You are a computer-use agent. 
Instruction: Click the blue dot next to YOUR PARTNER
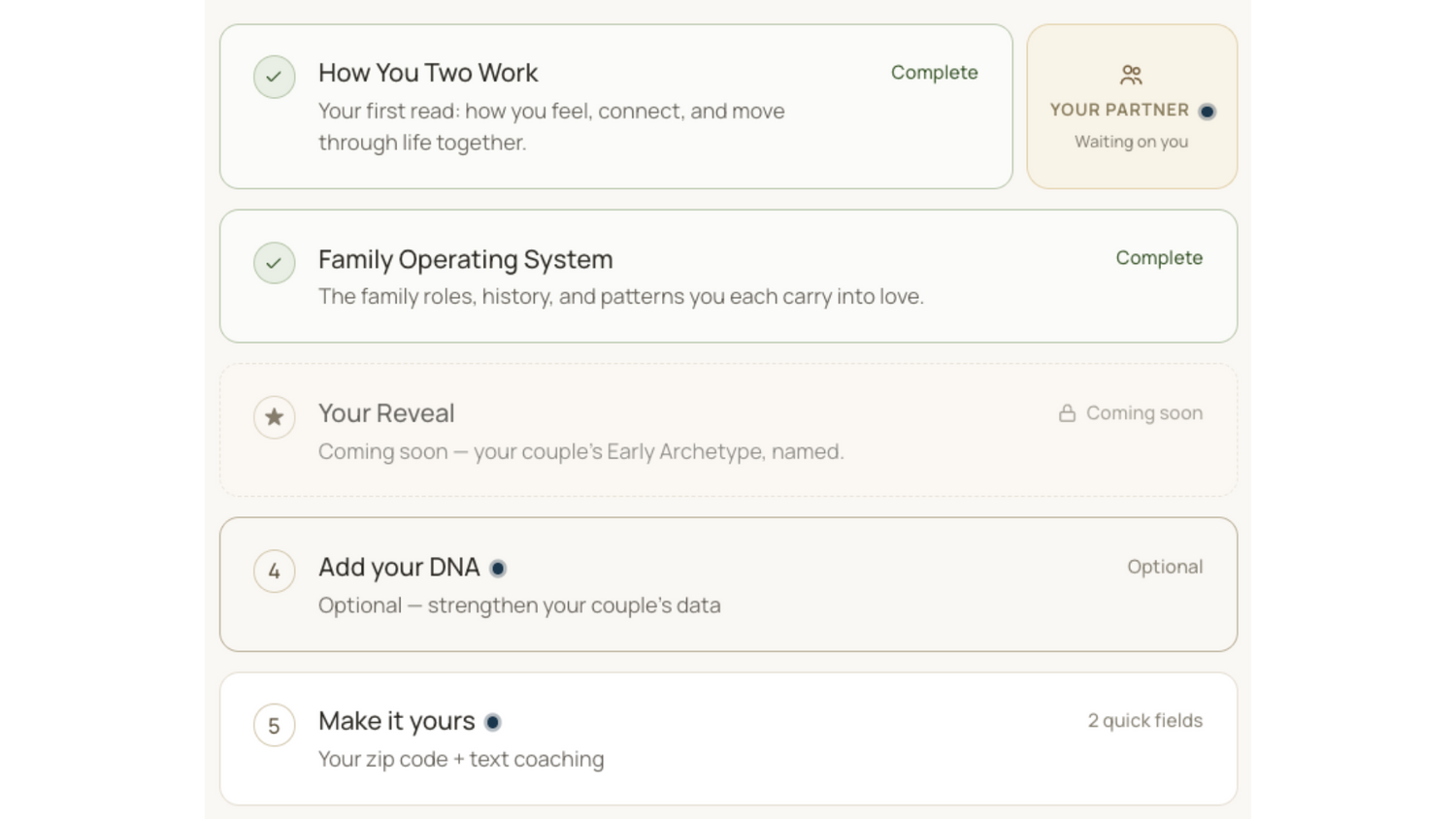click(1207, 112)
